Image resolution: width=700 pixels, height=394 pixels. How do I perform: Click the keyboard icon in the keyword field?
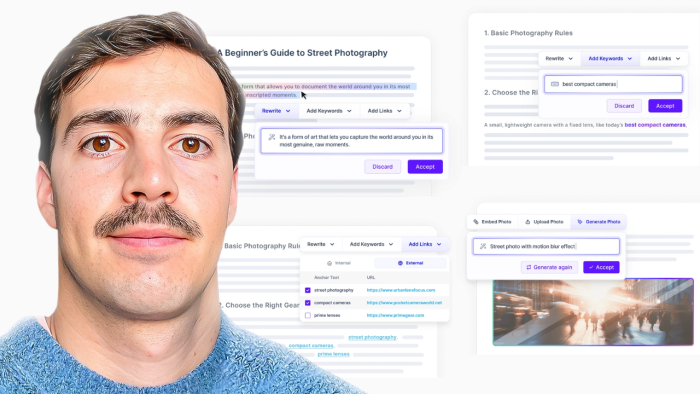pos(555,84)
